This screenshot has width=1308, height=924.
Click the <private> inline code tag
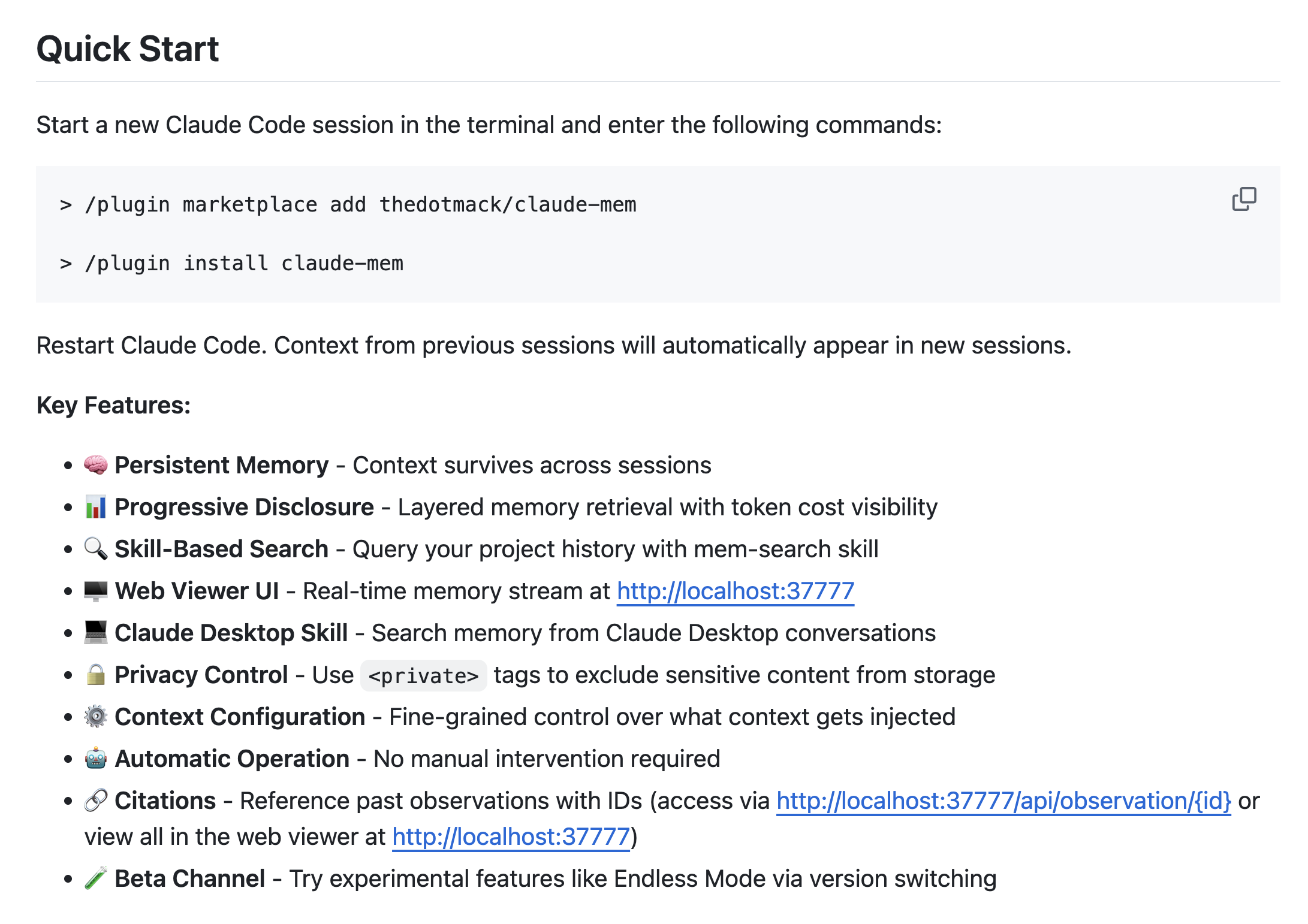[423, 676]
